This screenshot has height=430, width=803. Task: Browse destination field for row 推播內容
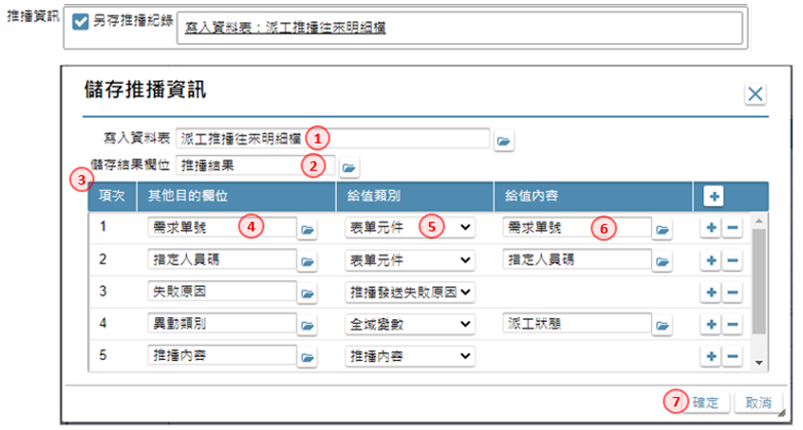pos(307,358)
